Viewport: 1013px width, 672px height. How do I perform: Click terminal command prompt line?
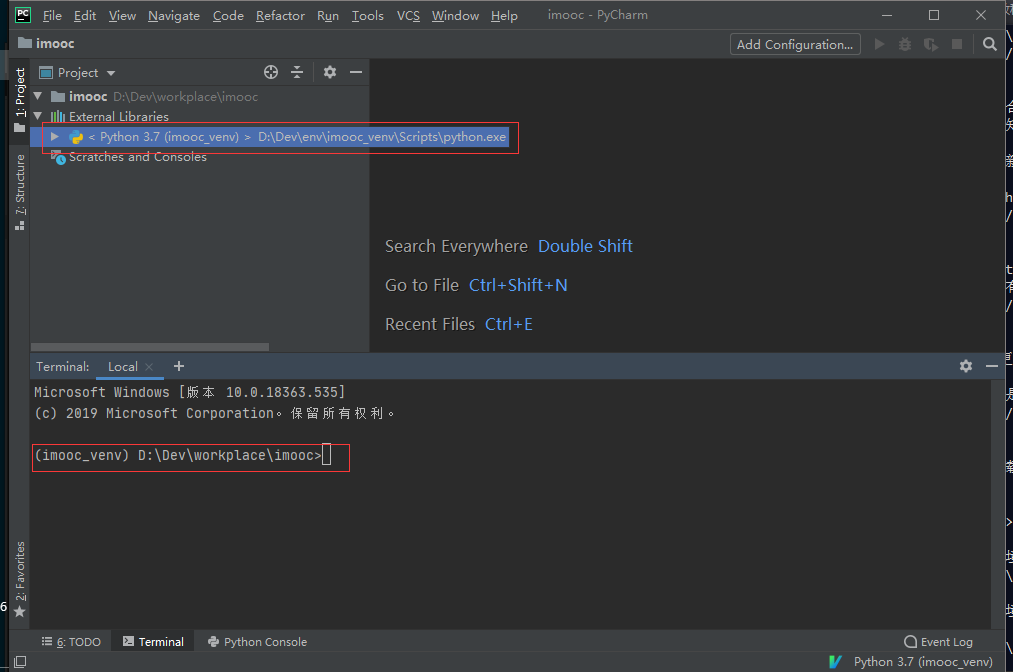pyautogui.click(x=183, y=456)
